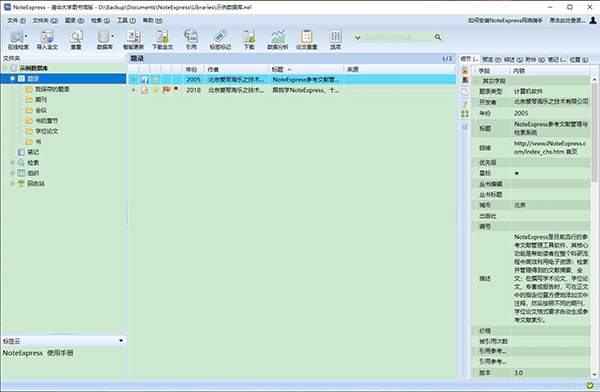
Task: Switch to the 预览 (P) tab
Action: coord(491,60)
